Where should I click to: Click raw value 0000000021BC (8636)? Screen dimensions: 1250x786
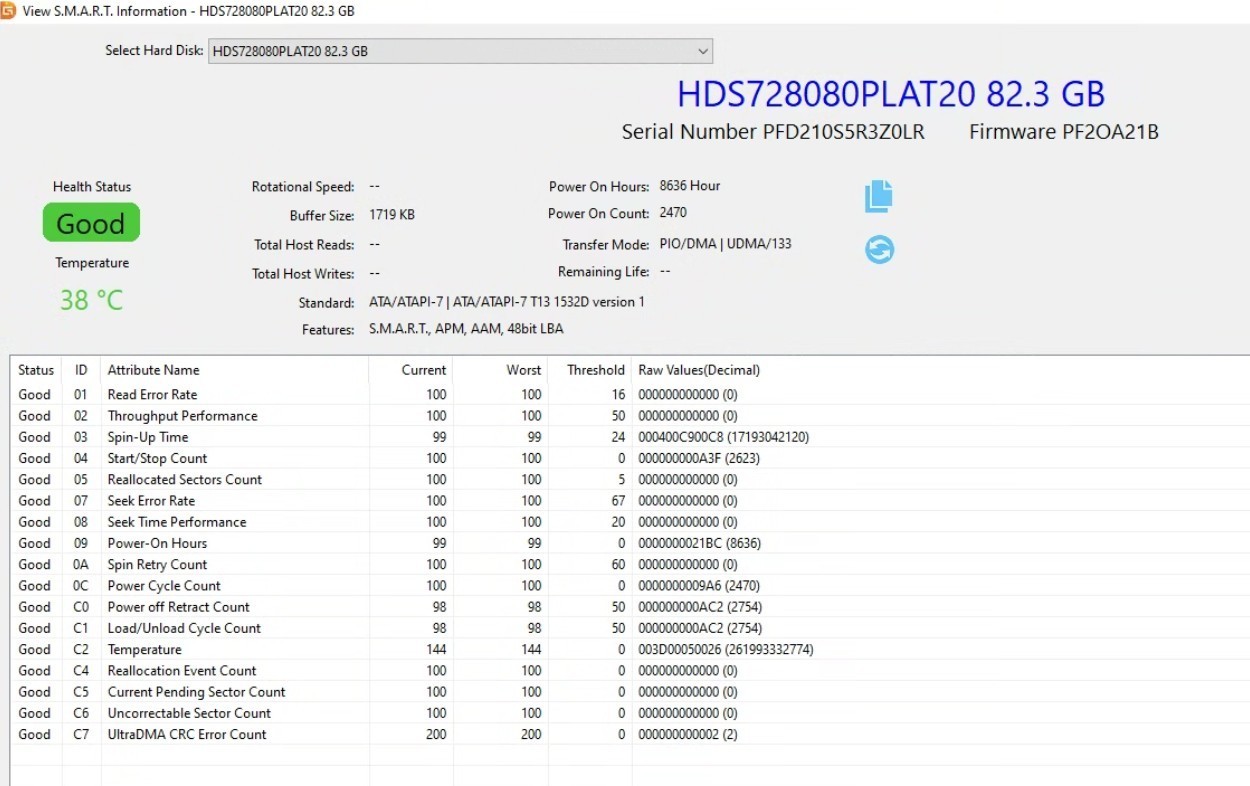(x=700, y=543)
